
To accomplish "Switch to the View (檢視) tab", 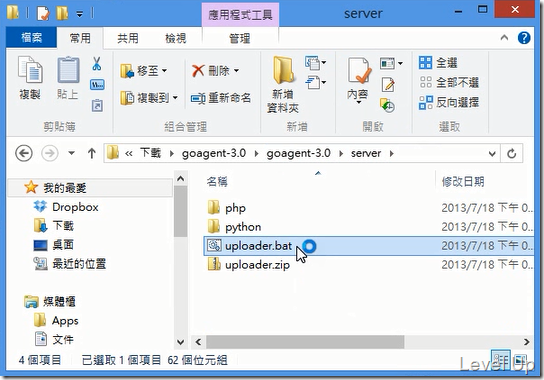I will coord(176,38).
